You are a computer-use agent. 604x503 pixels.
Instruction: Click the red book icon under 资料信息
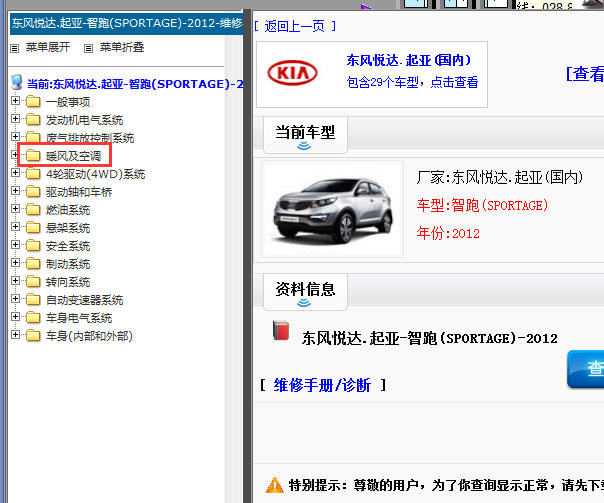281,330
